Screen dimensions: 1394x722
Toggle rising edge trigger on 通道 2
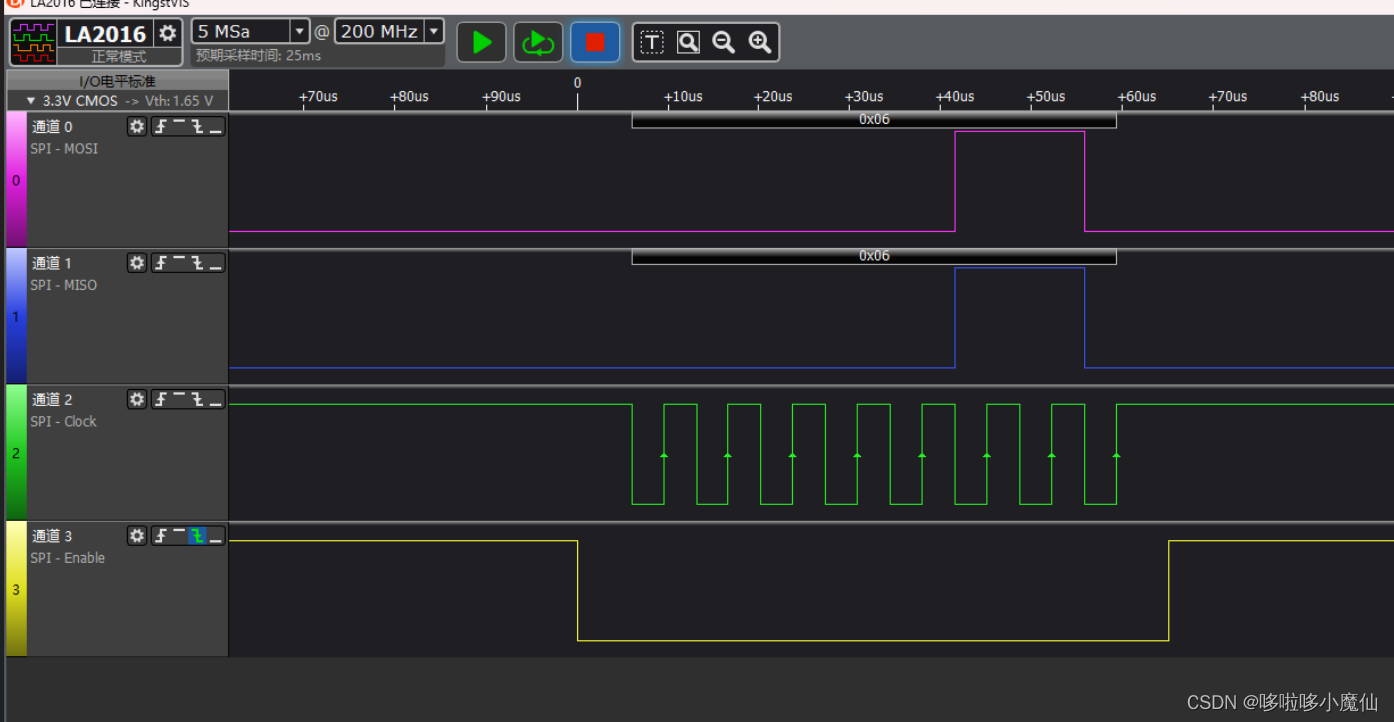(x=160, y=400)
